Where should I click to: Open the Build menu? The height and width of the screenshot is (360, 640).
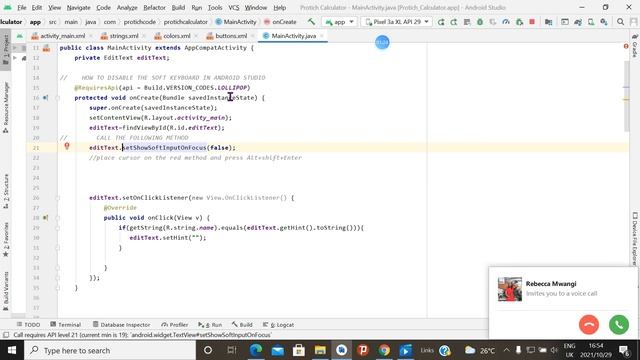tap(178, 7)
